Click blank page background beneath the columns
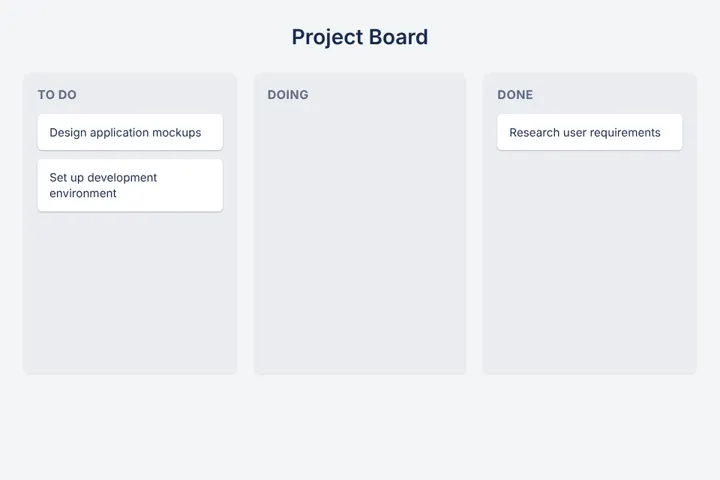720x480 pixels. [x=360, y=427]
